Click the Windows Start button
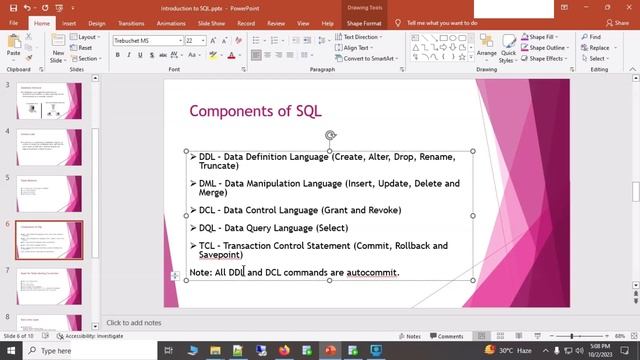The height and width of the screenshot is (360, 640). [11, 351]
